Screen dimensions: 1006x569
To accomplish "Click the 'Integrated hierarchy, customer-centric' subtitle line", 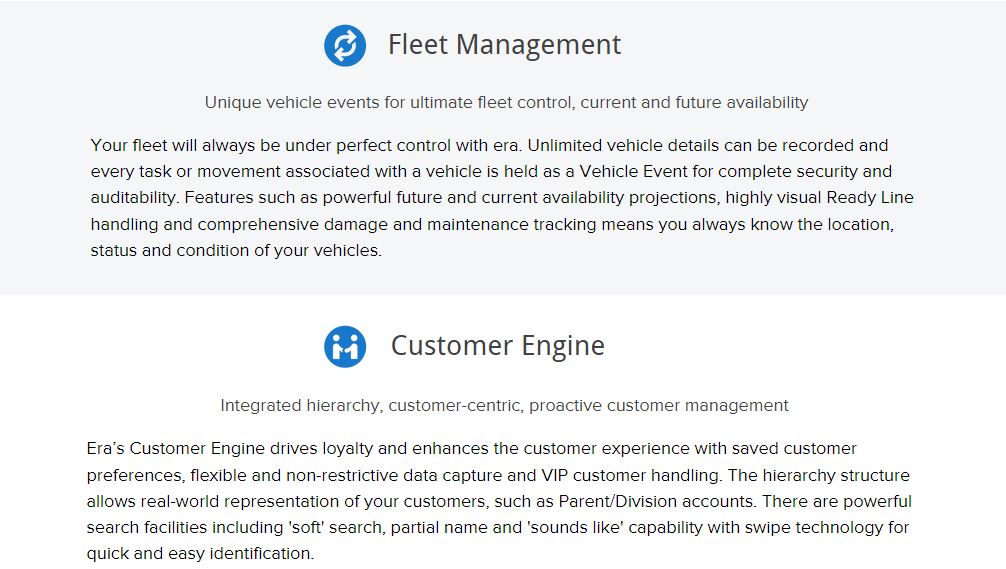I will pyautogui.click(x=504, y=405).
